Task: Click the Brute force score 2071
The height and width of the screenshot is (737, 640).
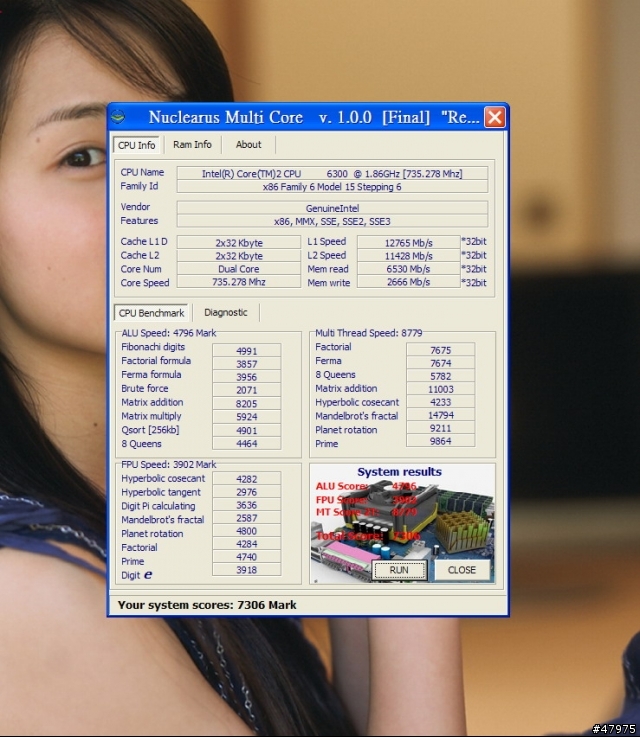Action: (247, 390)
